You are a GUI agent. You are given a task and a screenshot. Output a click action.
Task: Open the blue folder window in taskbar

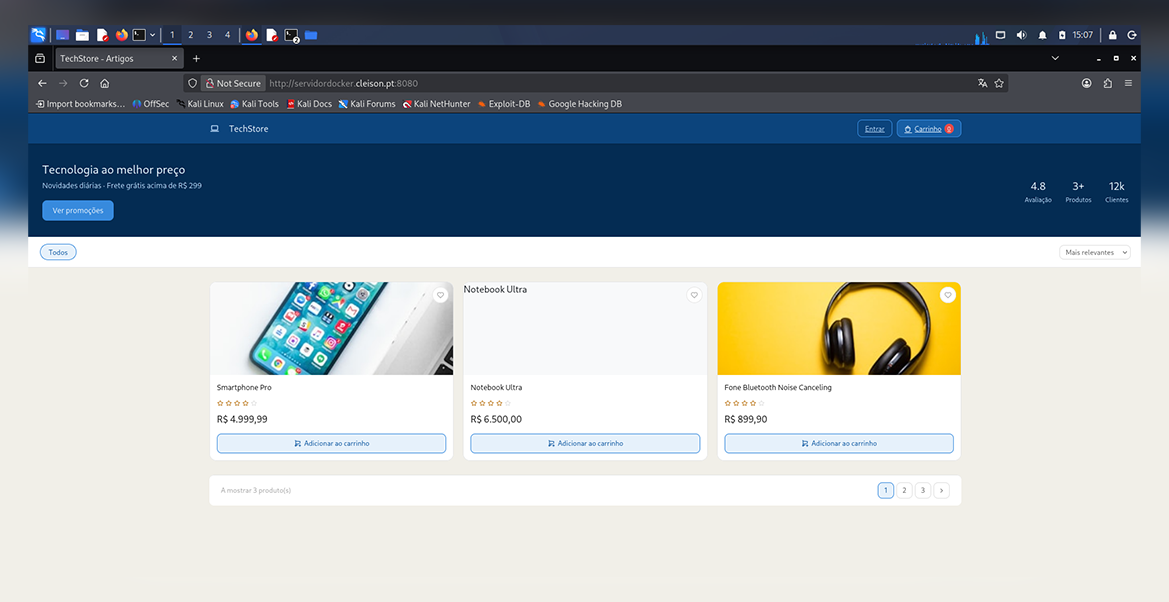[x=311, y=35]
